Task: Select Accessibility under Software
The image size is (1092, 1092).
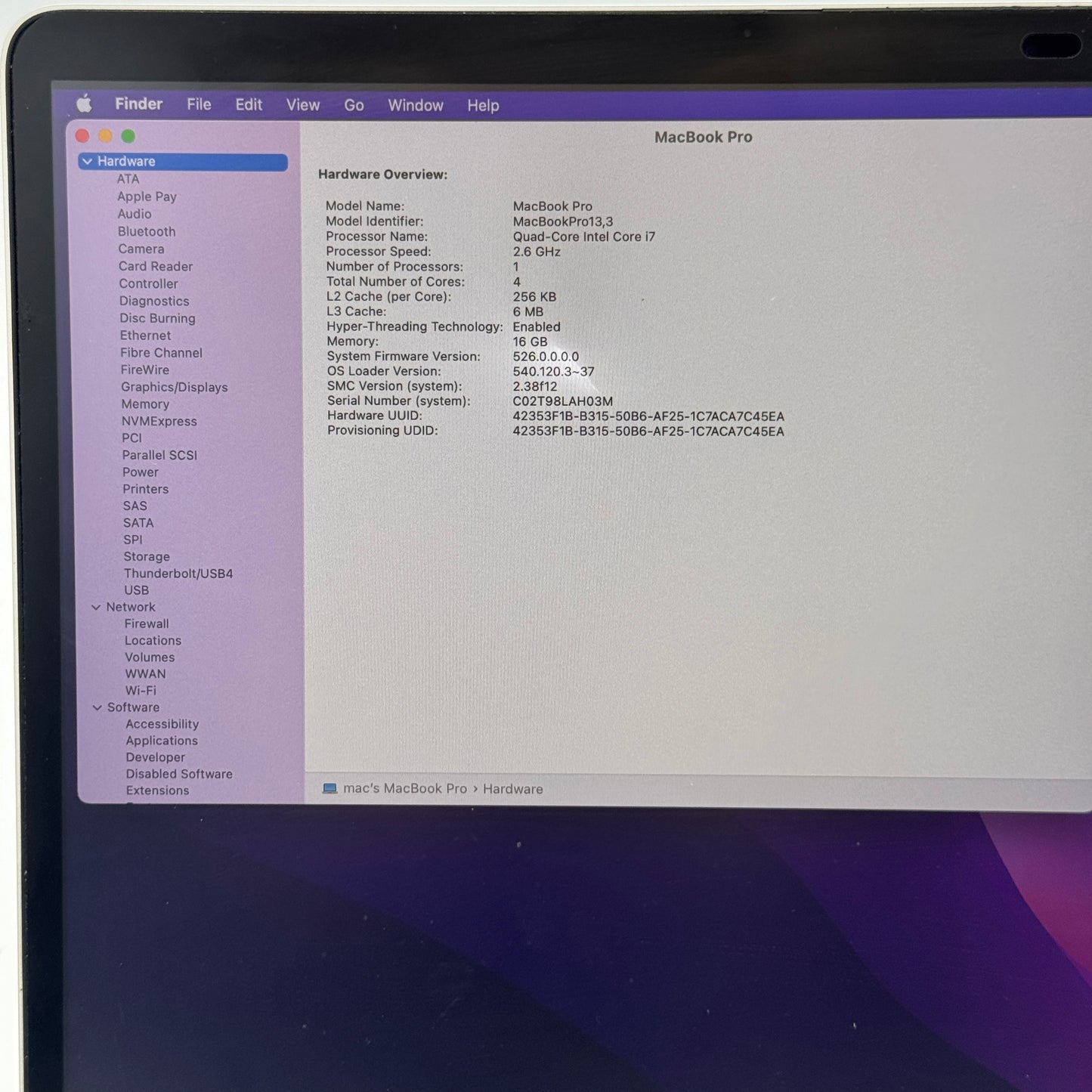Action: [x=162, y=724]
